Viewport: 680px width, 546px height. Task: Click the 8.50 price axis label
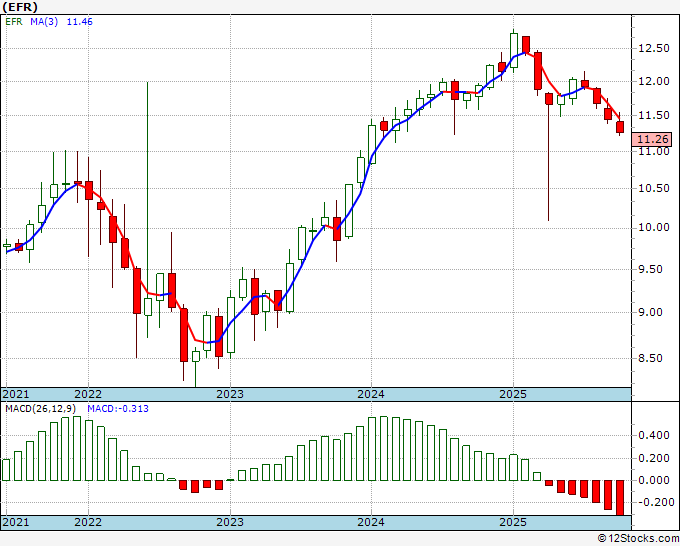click(x=654, y=358)
